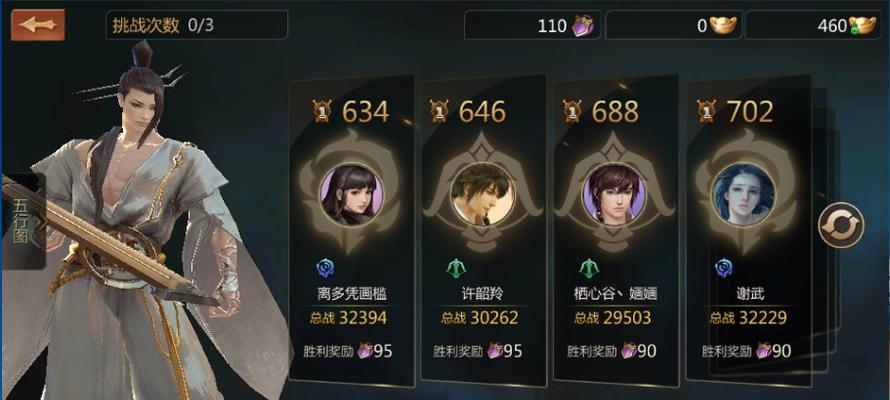Image resolution: width=890 pixels, height=400 pixels.
Task: Refresh the opponent list
Action: point(841,225)
